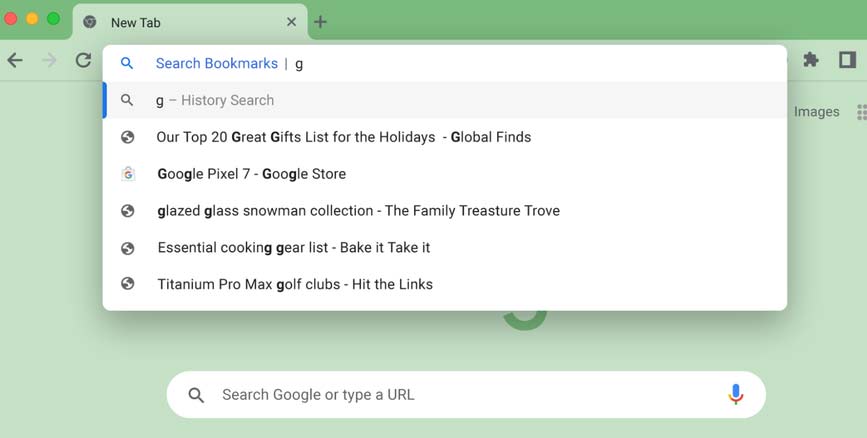Open a new tab with plus button
Viewport: 867px width, 438px height.
tap(320, 22)
